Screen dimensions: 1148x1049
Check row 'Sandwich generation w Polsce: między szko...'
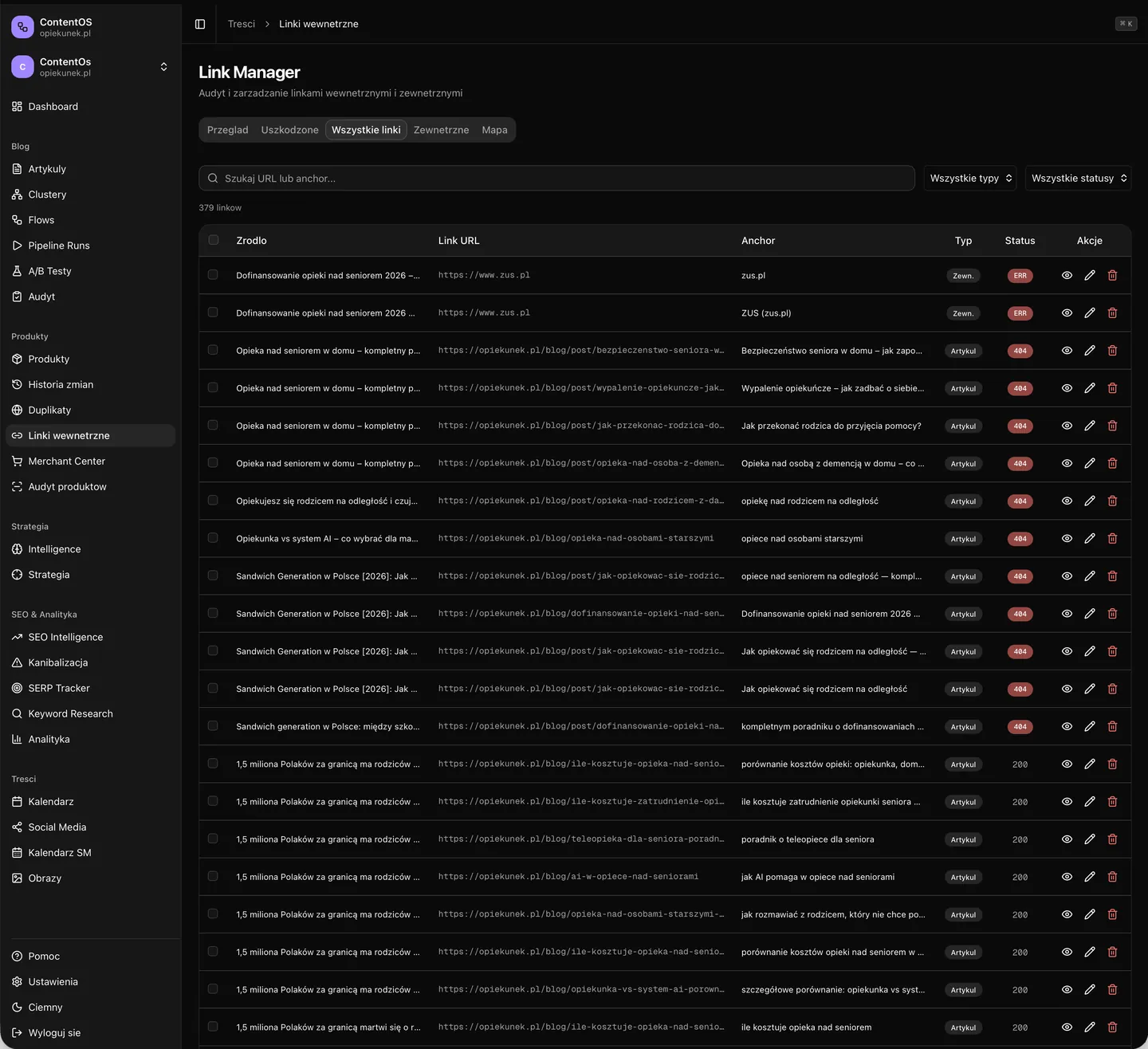[x=213, y=725]
